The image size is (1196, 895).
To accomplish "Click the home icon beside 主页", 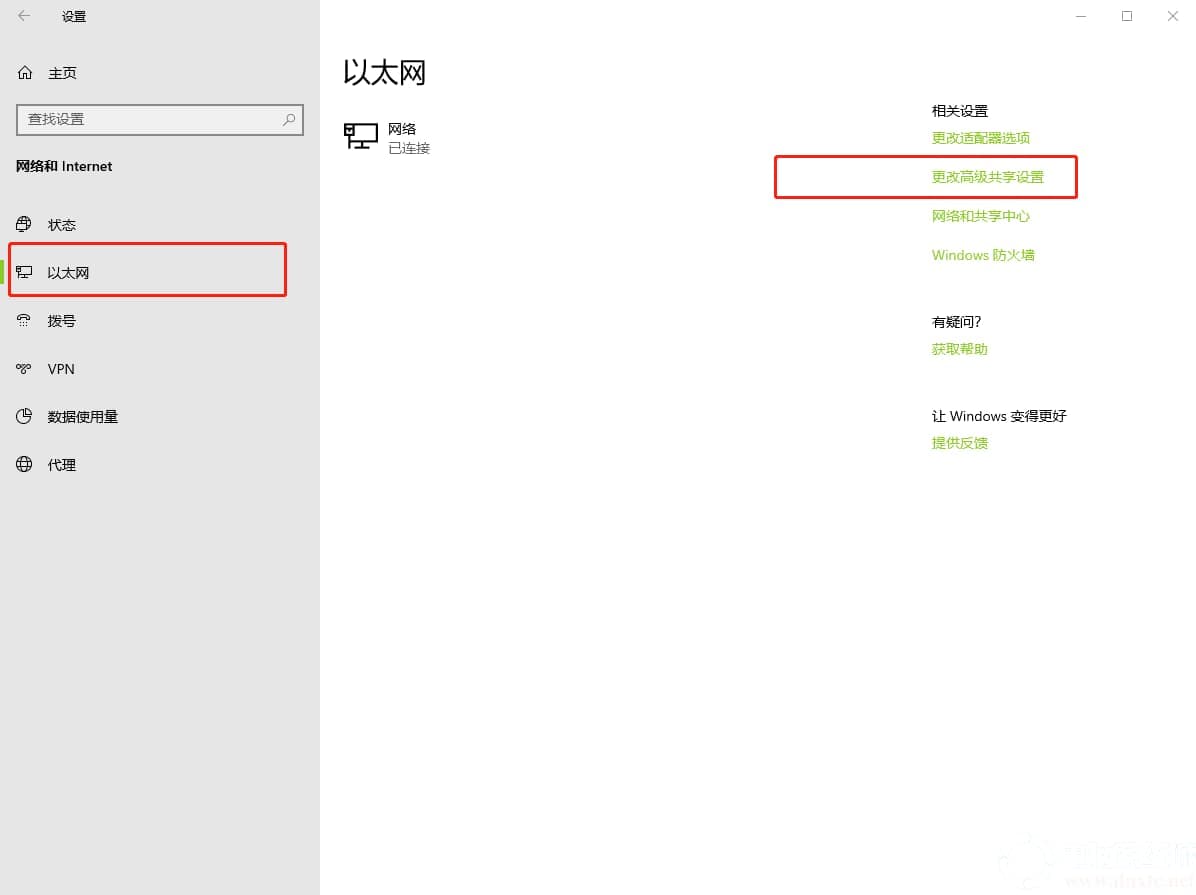I will tap(24, 72).
